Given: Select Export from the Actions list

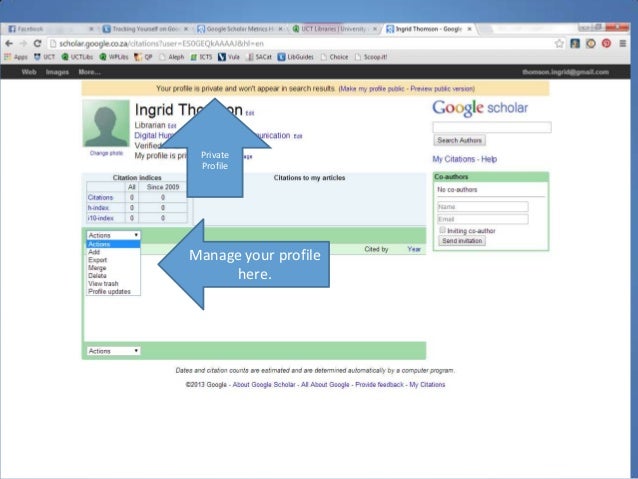Looking at the screenshot, I should (113, 260).
